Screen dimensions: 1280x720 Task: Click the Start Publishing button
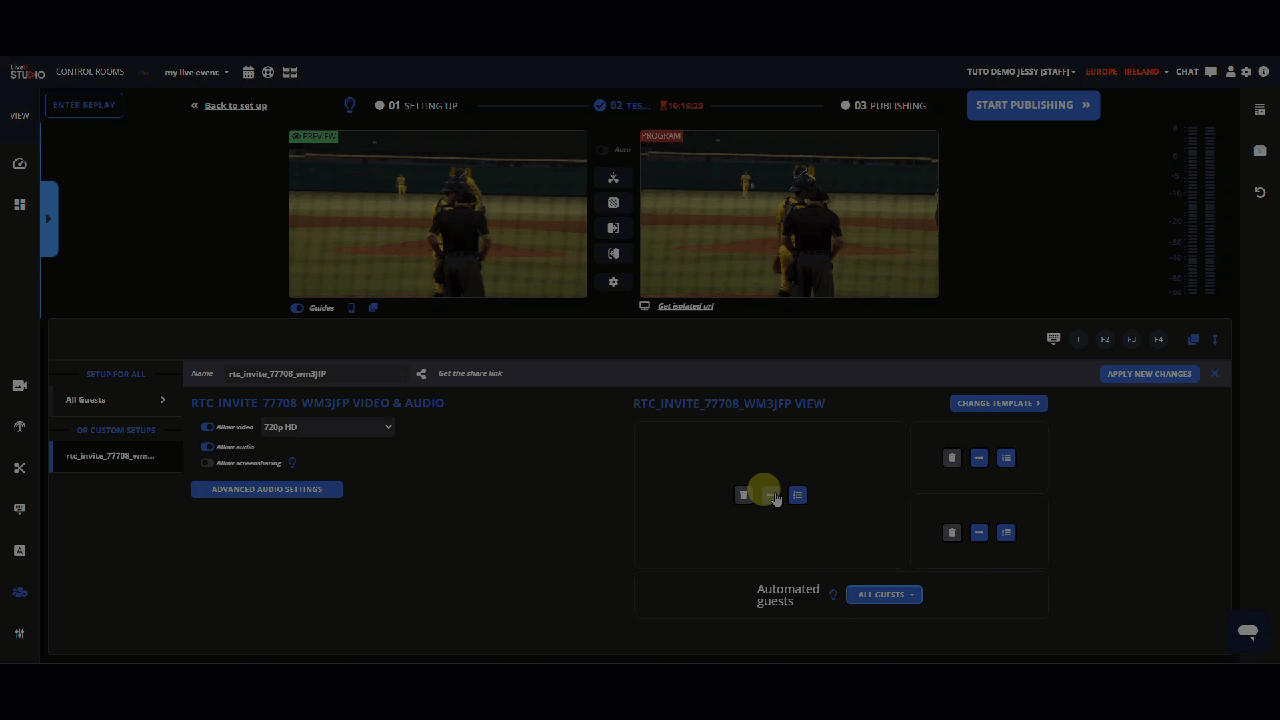[1032, 105]
